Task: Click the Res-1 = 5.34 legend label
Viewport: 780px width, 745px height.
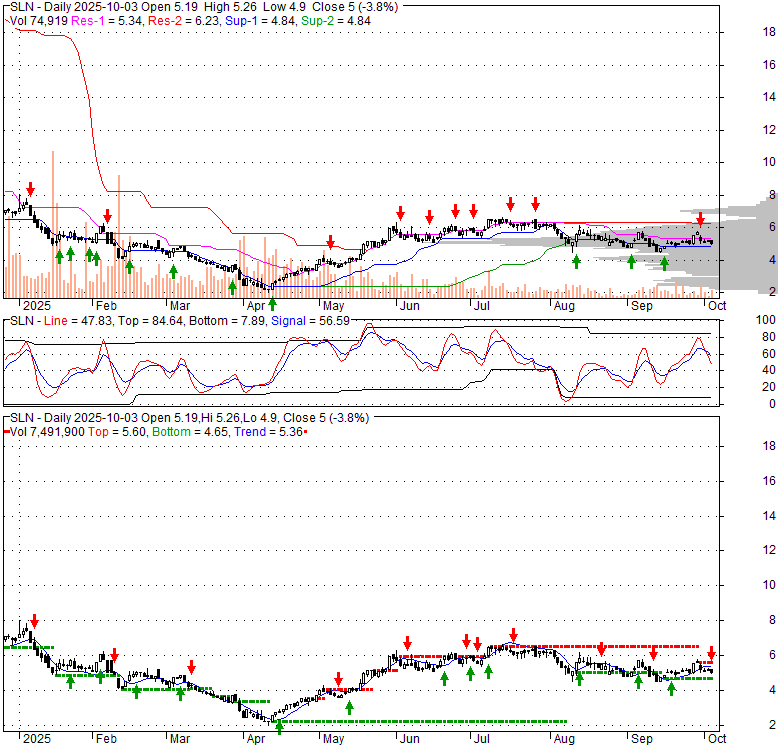Action: (x=104, y=19)
